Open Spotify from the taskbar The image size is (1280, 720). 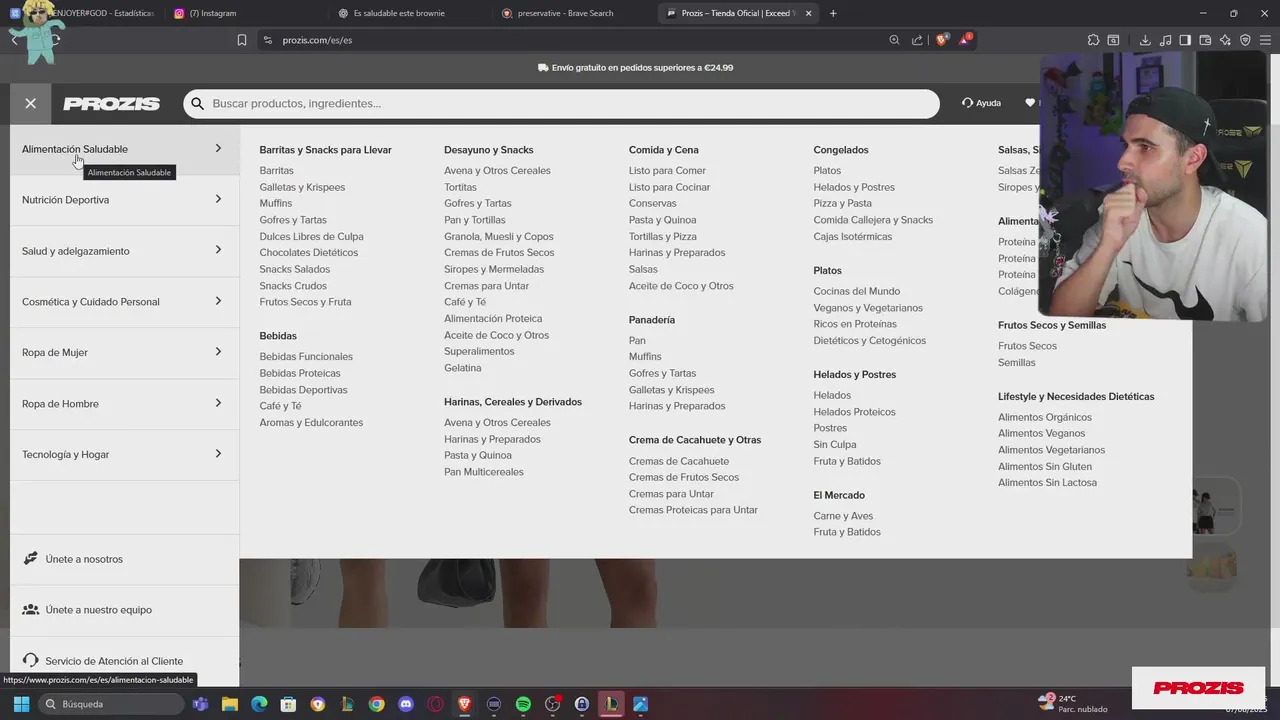click(x=523, y=704)
